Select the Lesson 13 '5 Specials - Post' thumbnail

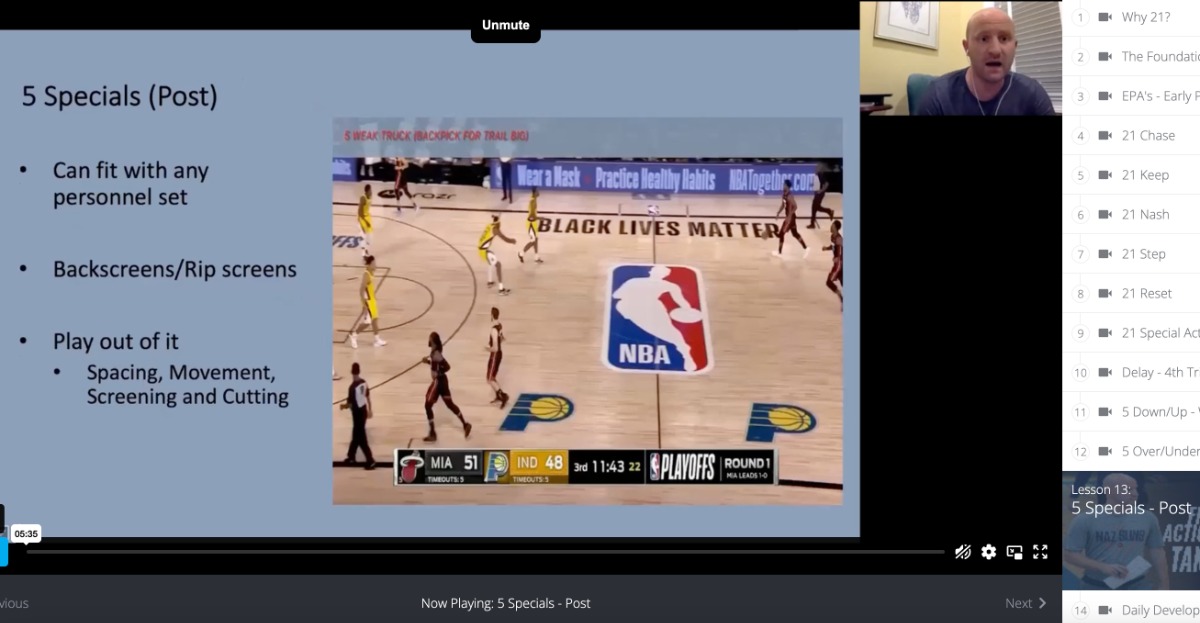pyautogui.click(x=1131, y=530)
